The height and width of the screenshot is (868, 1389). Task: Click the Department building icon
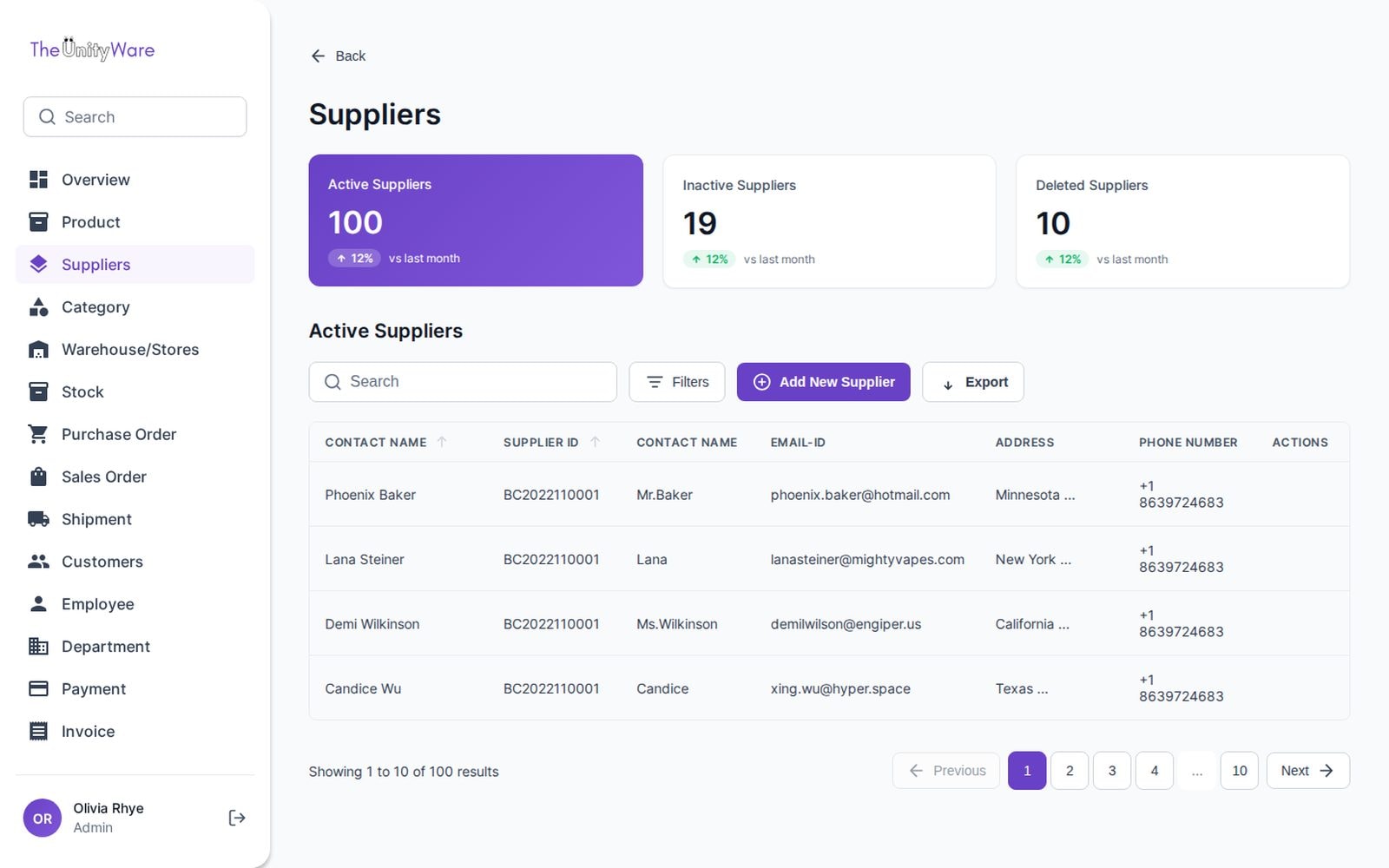(38, 647)
